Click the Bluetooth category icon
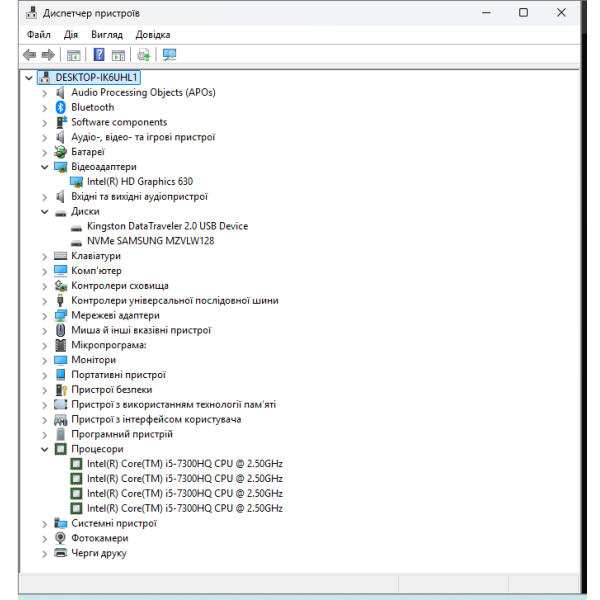This screenshot has height=600, width=600. [60, 107]
